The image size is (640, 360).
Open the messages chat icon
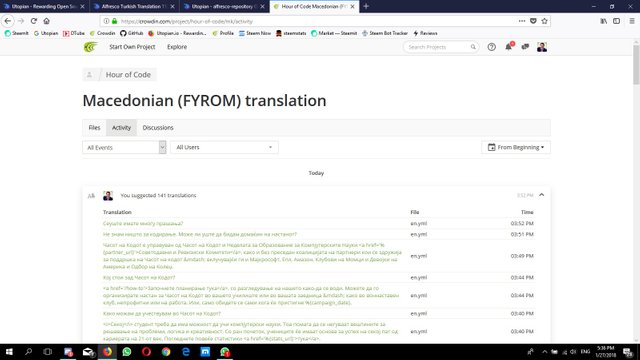(x=525, y=47)
